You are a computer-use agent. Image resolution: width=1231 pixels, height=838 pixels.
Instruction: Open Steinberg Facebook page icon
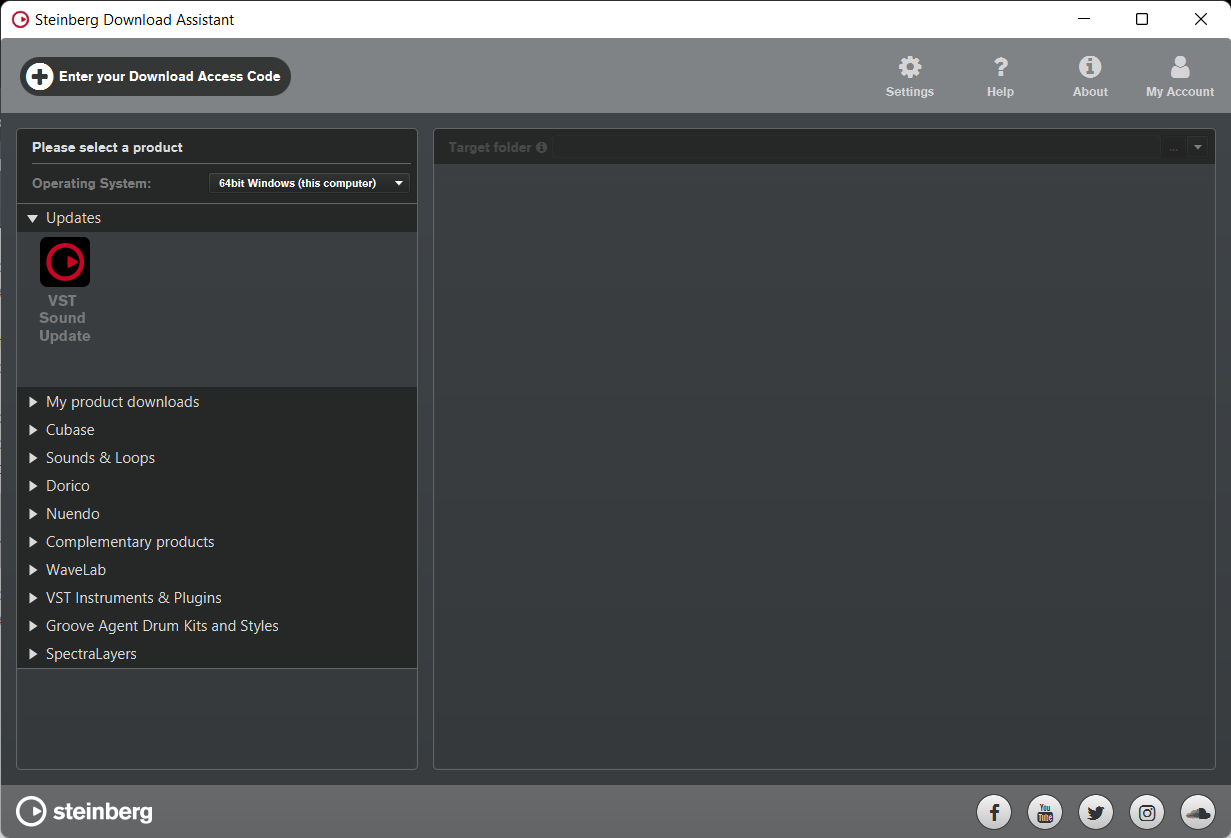(994, 812)
